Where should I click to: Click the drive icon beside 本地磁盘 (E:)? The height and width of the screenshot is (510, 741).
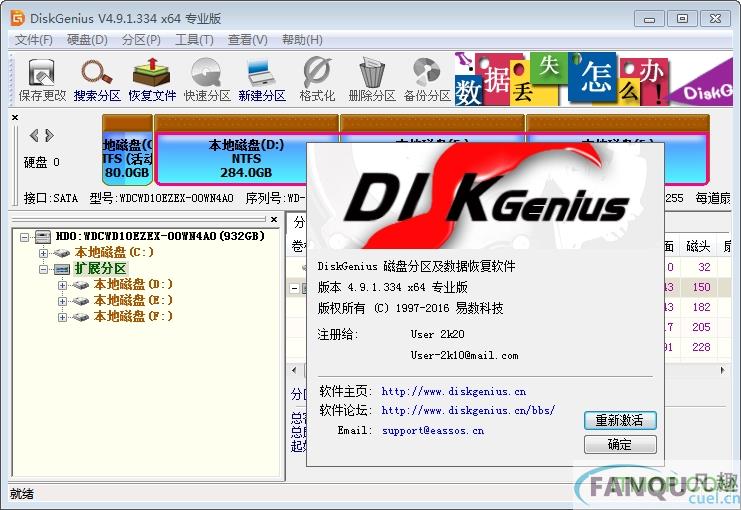(x=80, y=301)
